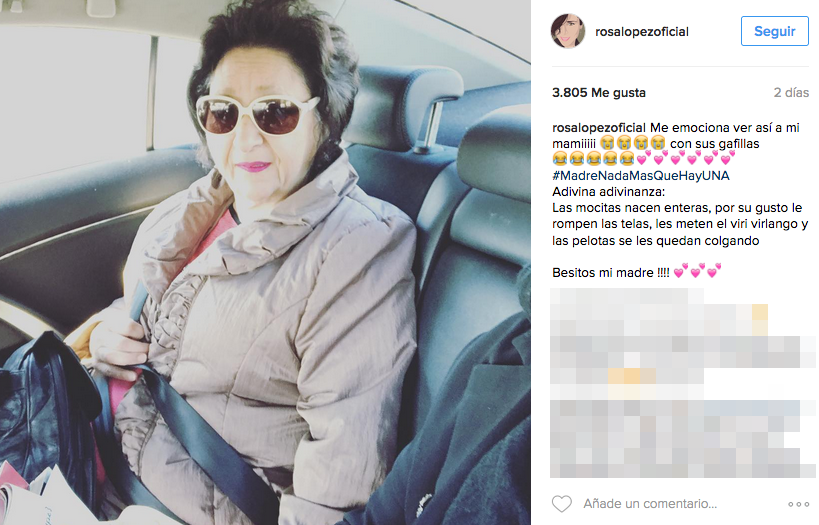
Task: Click the Besitos mi madre caption line
Action: click(610, 273)
